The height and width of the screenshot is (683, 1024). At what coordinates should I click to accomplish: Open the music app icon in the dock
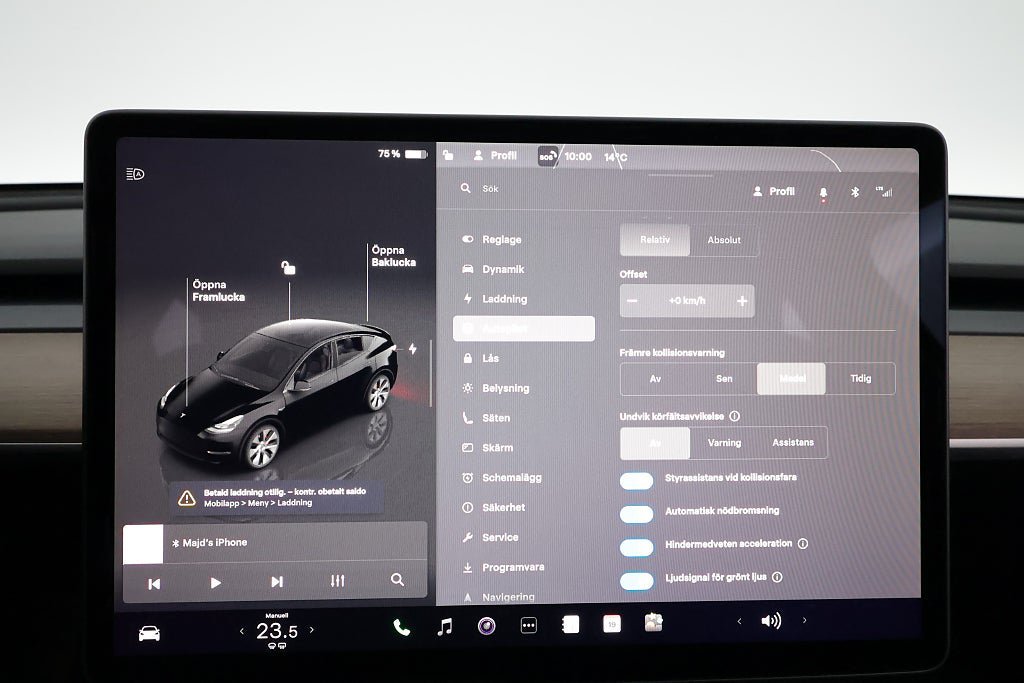(445, 627)
